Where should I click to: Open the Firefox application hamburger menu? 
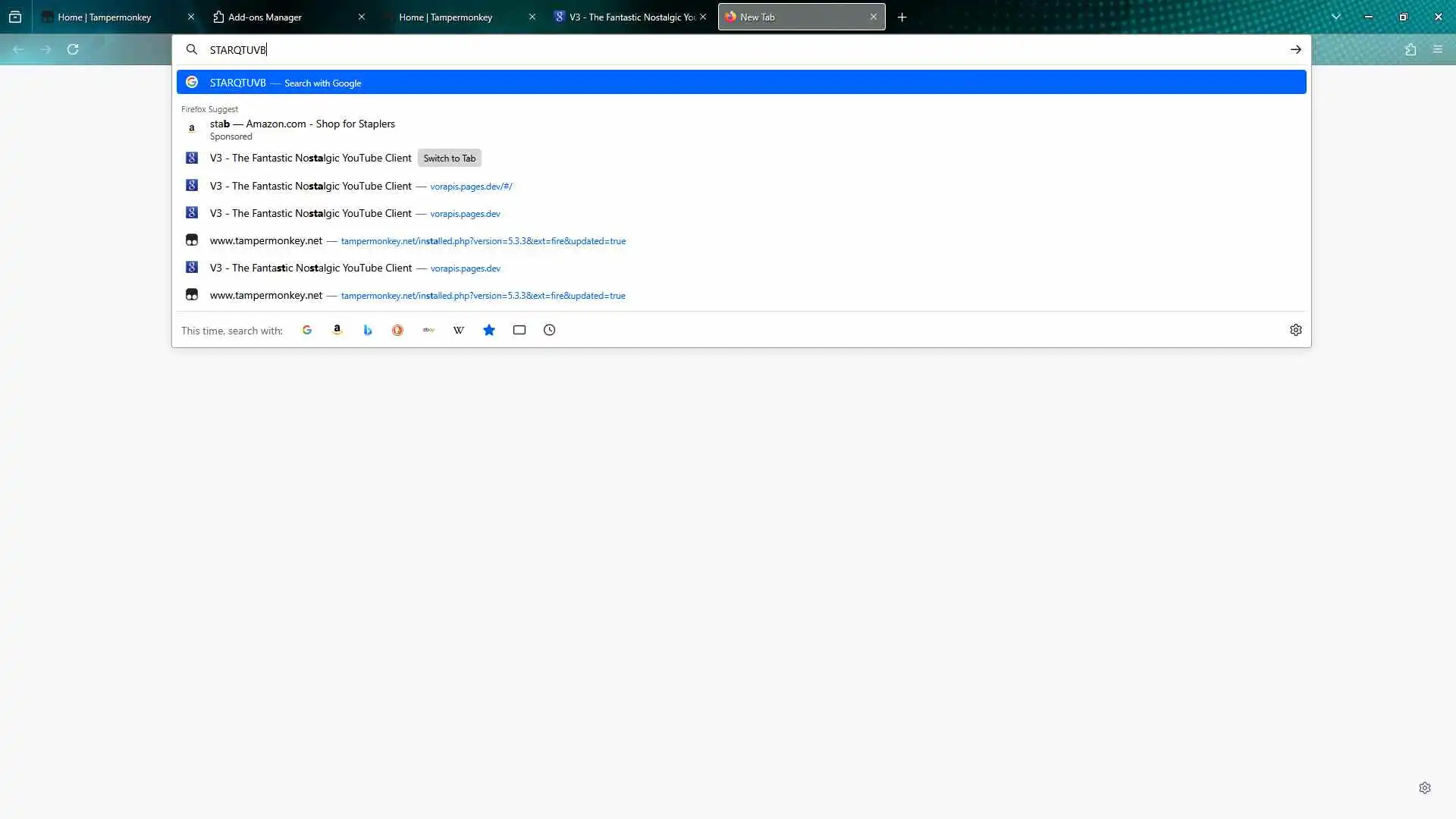(x=1438, y=49)
